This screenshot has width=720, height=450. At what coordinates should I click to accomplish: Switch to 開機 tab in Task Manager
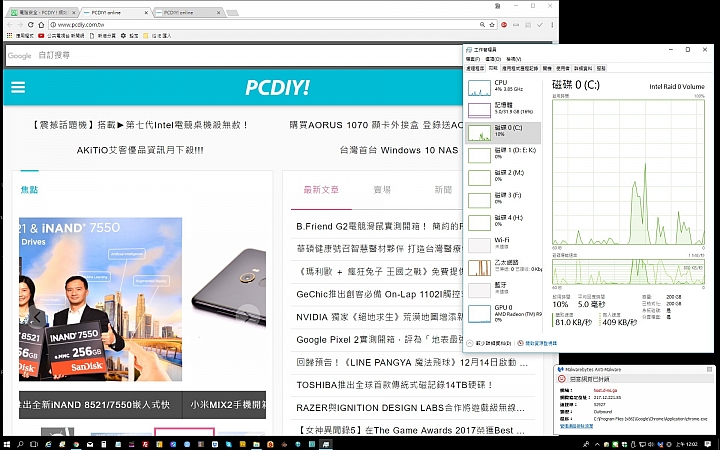pyautogui.click(x=547, y=68)
